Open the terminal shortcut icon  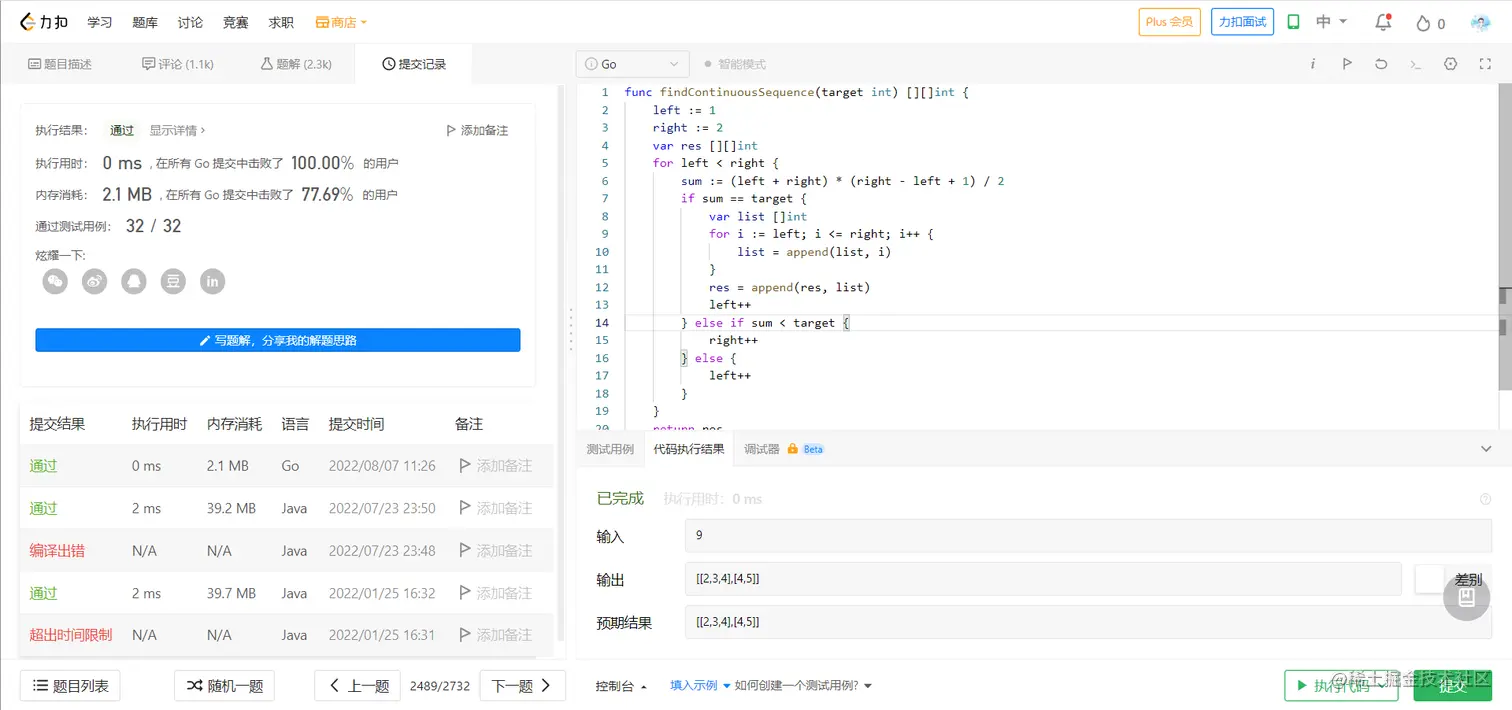1415,64
